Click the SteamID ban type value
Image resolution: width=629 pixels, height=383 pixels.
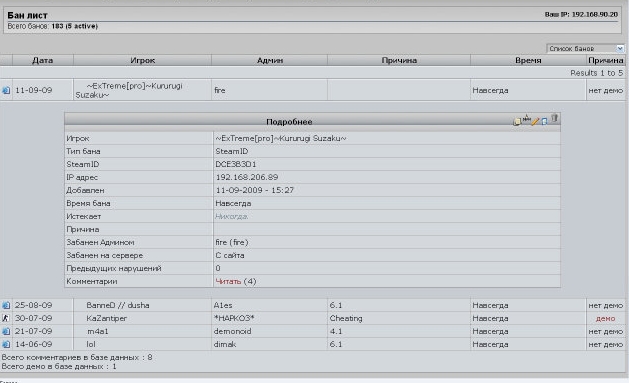coord(231,151)
